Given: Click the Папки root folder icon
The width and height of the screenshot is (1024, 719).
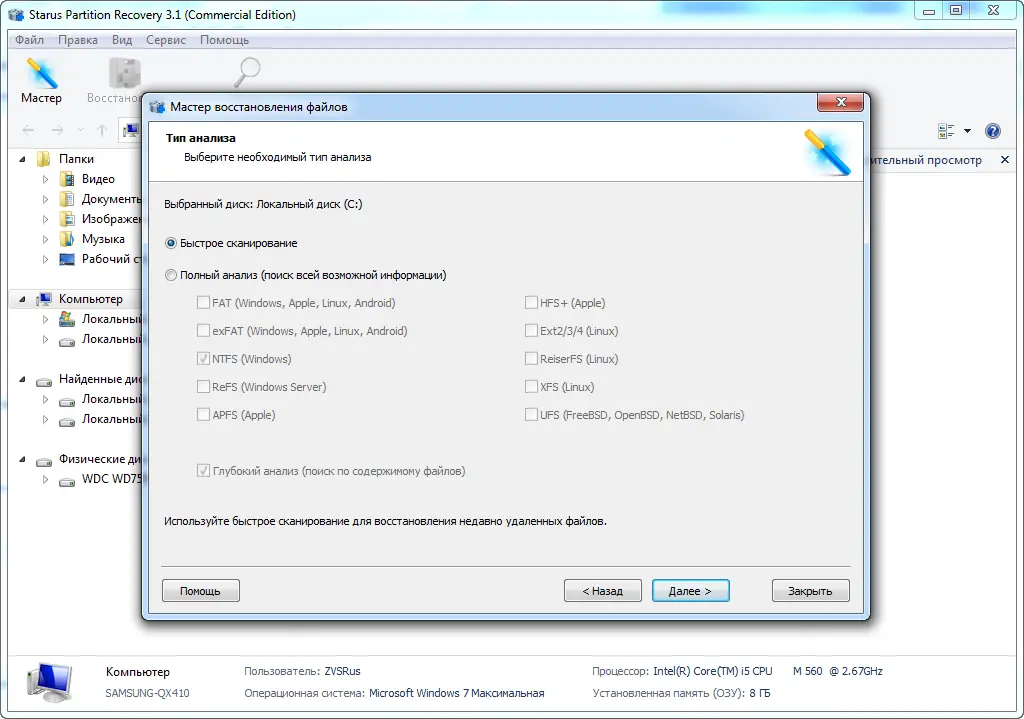Looking at the screenshot, I should coord(44,159).
